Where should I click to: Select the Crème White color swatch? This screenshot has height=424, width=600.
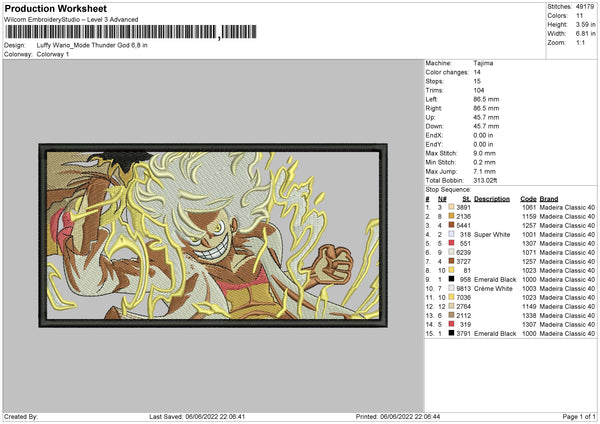coord(451,288)
